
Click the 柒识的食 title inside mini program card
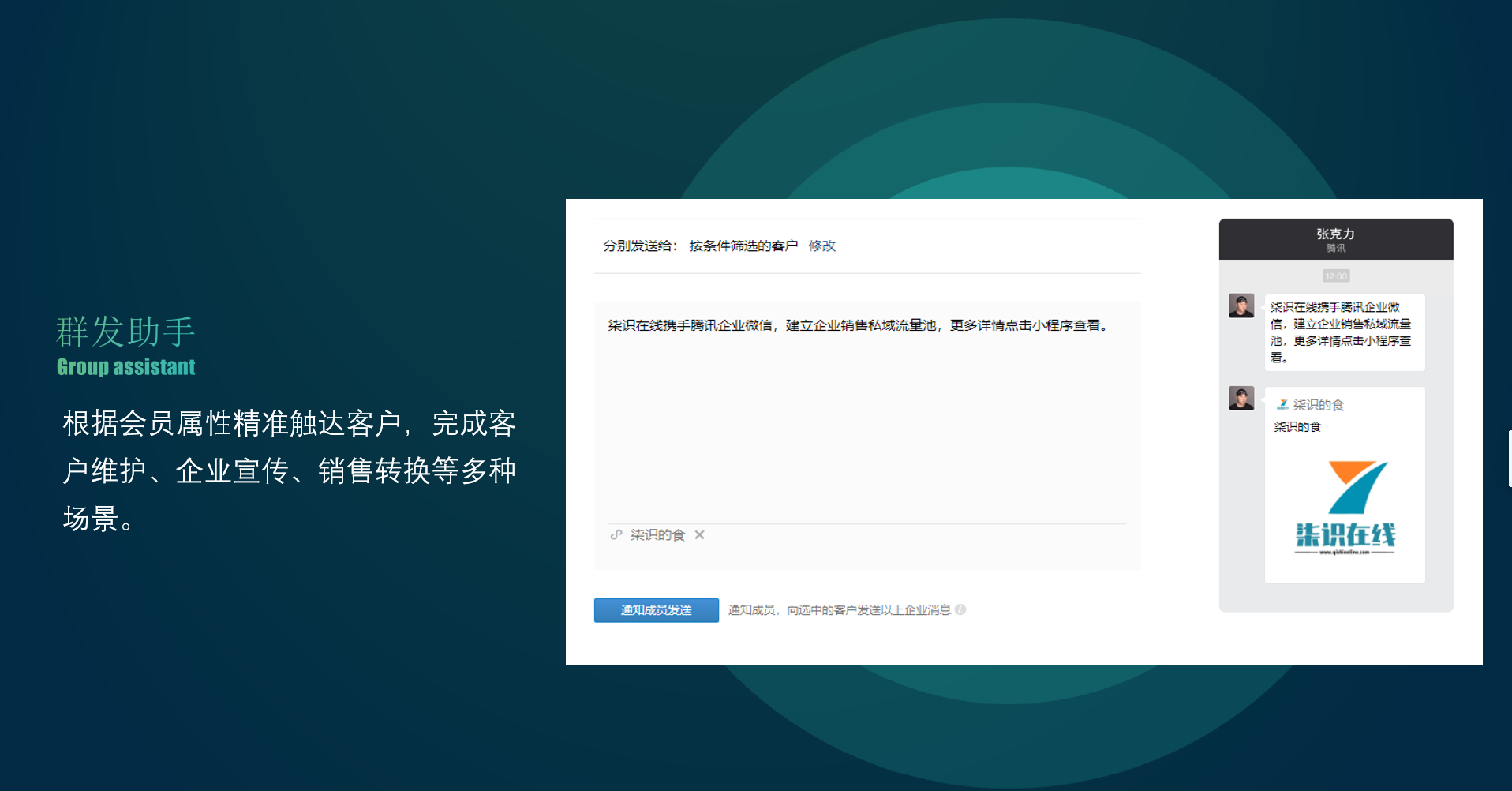pos(1297,426)
